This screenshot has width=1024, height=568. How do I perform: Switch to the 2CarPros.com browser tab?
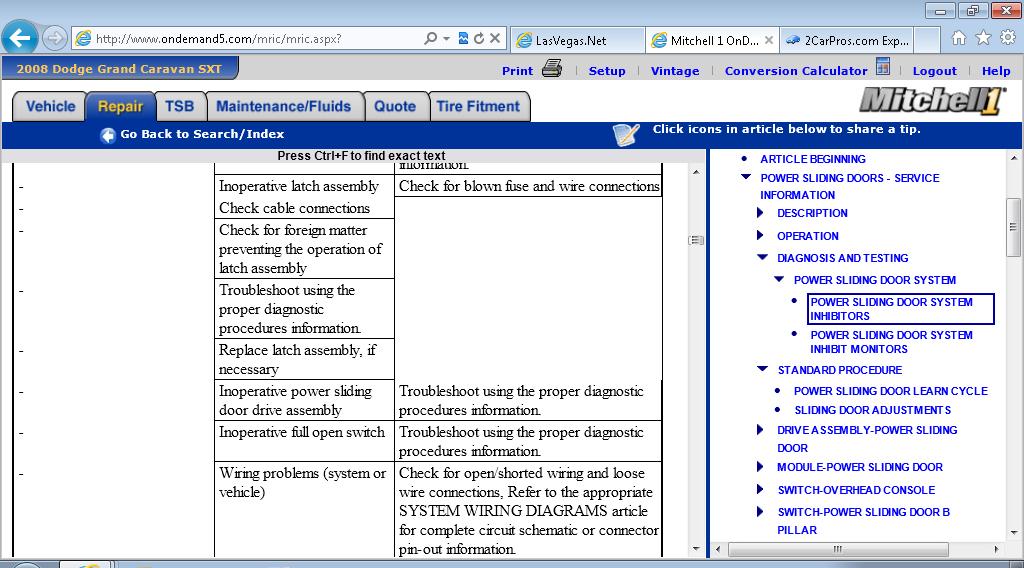pos(846,40)
